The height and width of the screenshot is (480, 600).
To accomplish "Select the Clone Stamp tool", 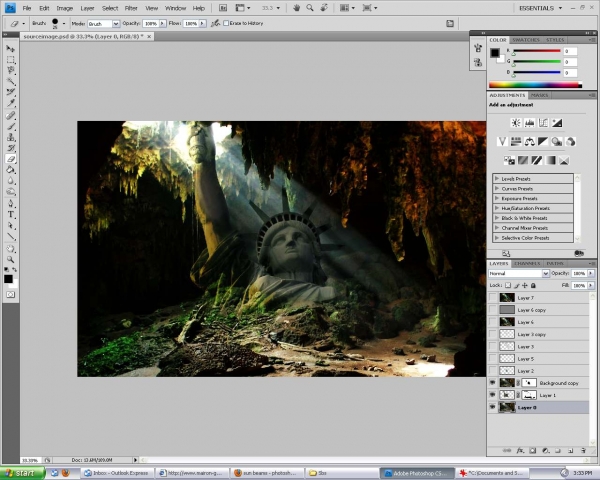I will tap(11, 137).
